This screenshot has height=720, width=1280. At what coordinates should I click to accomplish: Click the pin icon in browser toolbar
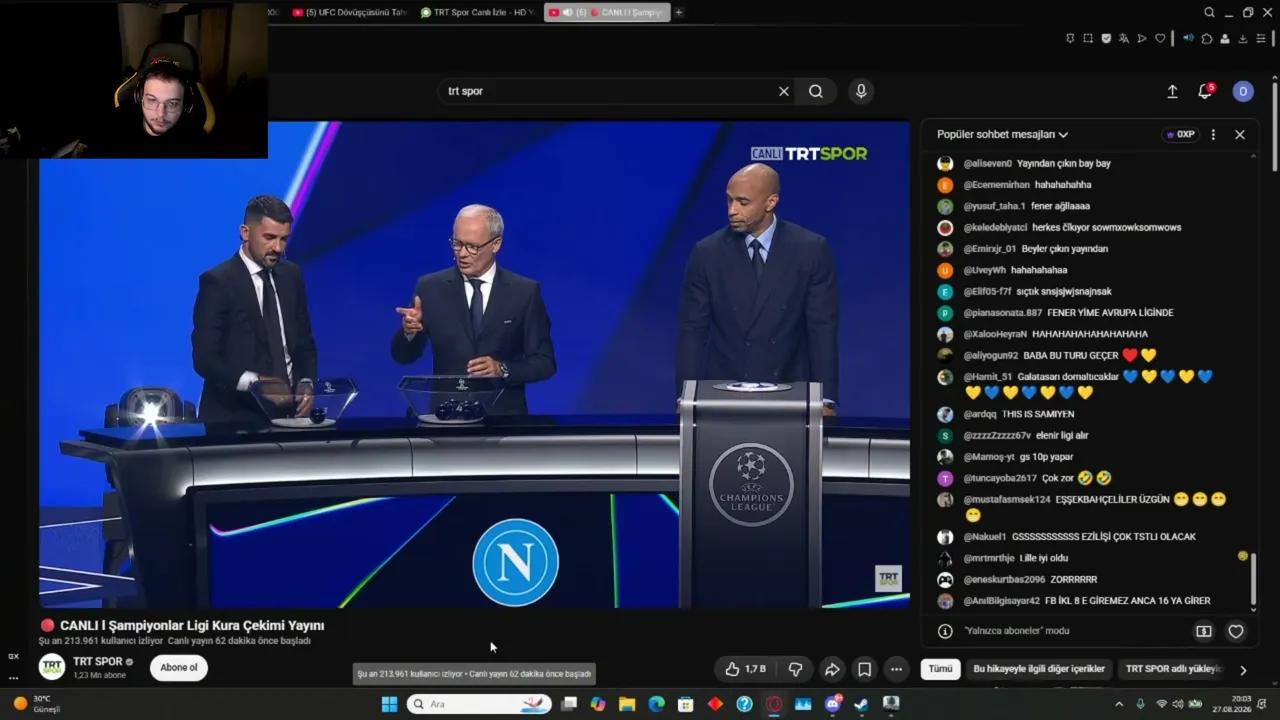tap(1070, 38)
